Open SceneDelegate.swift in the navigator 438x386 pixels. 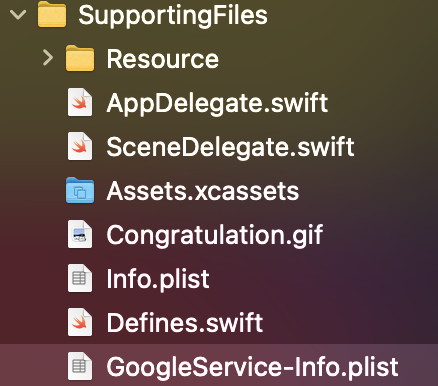click(231, 147)
